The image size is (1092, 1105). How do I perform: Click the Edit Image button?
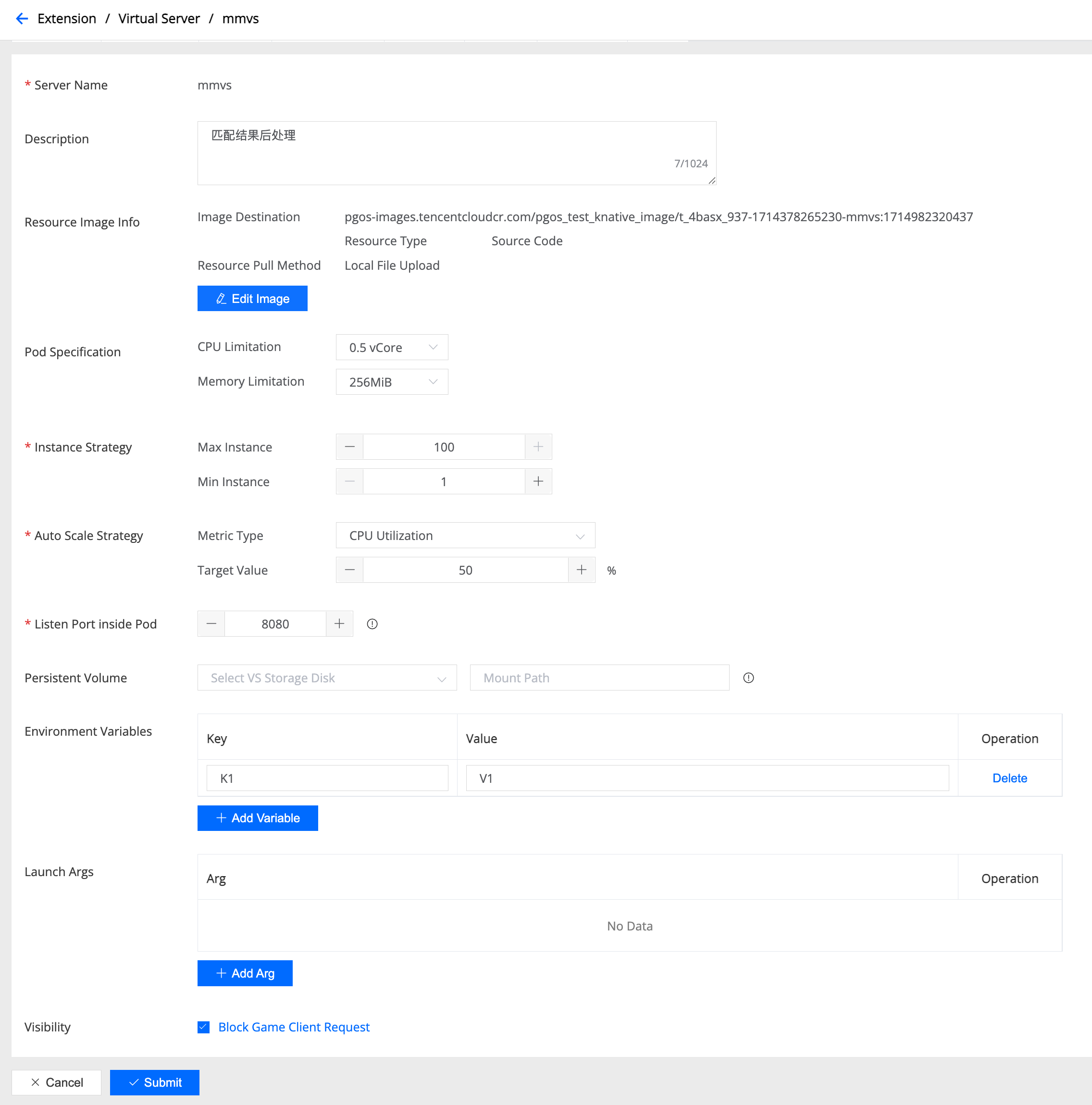252,299
